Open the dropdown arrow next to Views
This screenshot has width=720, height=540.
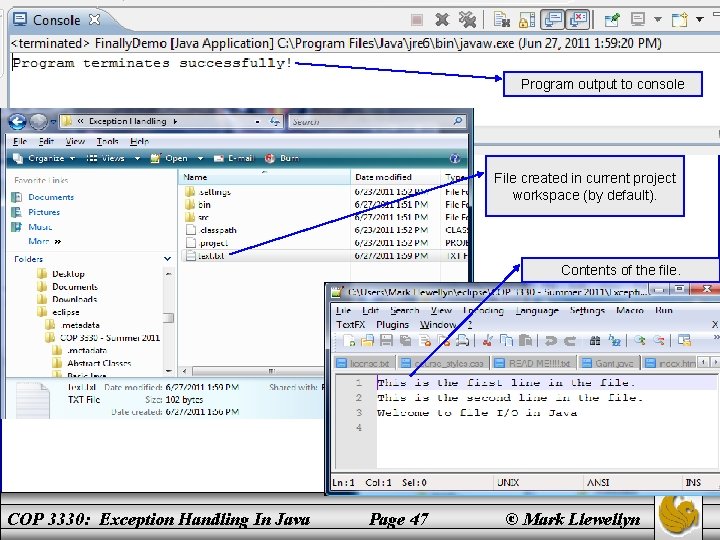(x=137, y=158)
